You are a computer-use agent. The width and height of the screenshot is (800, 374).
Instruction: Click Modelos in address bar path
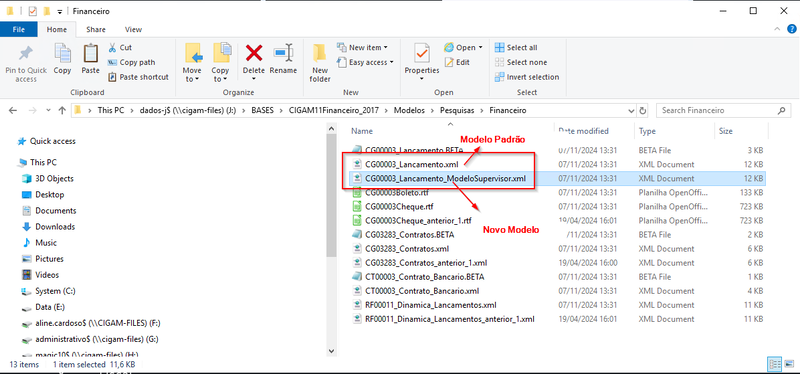tap(408, 110)
